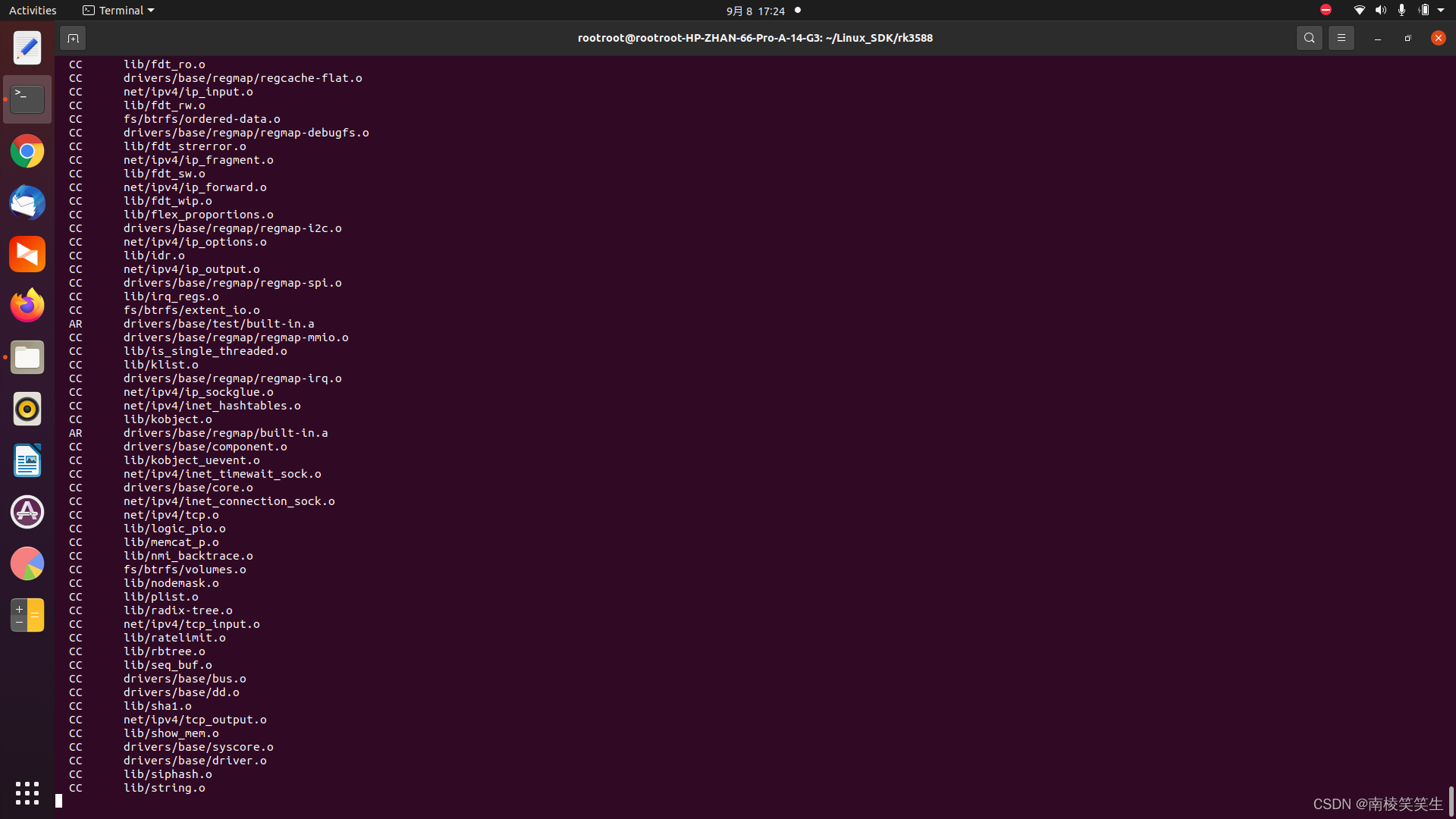
Task: Open the Terminal hamburger menu
Action: [1341, 37]
